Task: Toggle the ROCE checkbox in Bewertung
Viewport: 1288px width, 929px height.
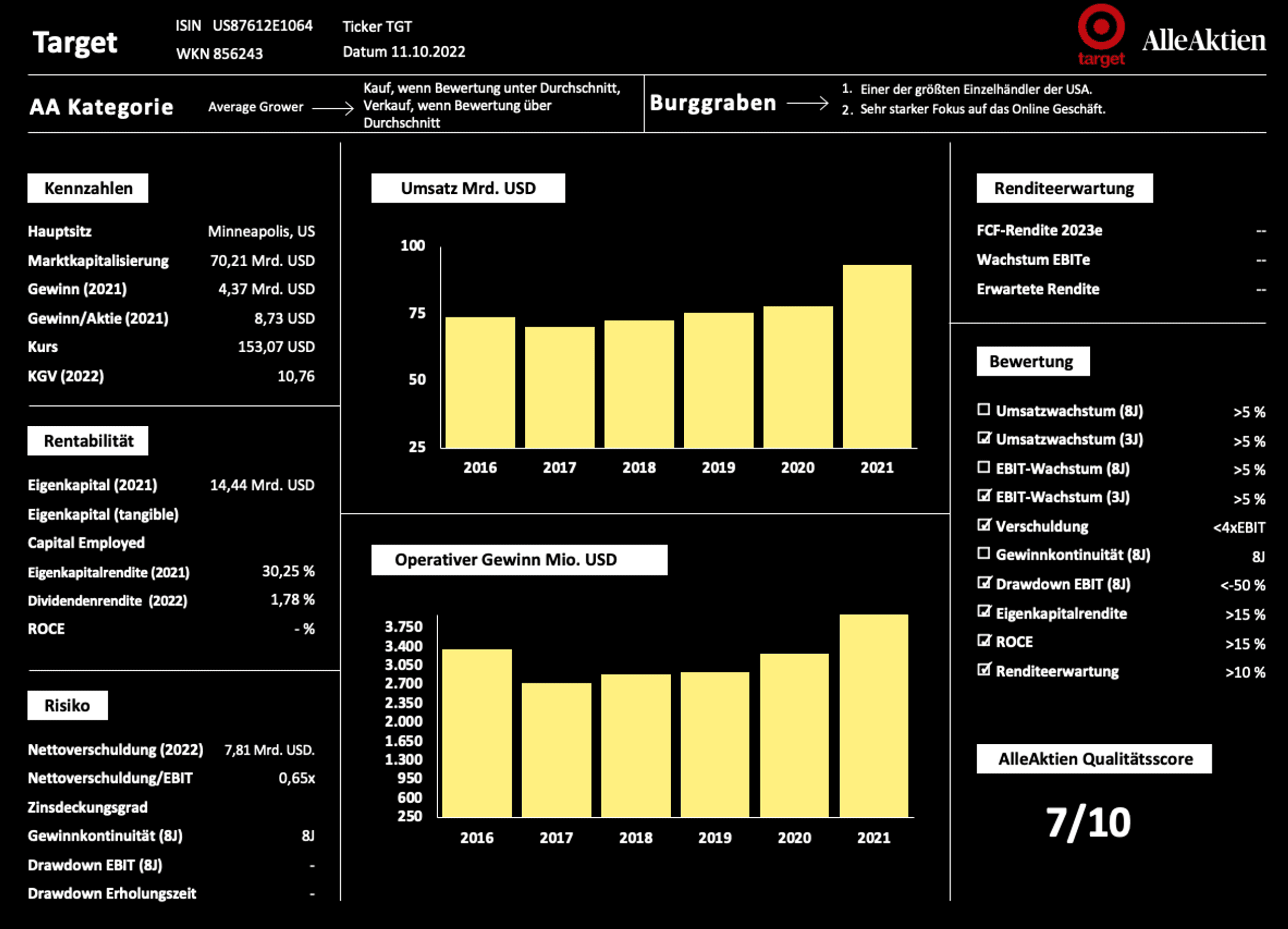Action: tap(984, 640)
